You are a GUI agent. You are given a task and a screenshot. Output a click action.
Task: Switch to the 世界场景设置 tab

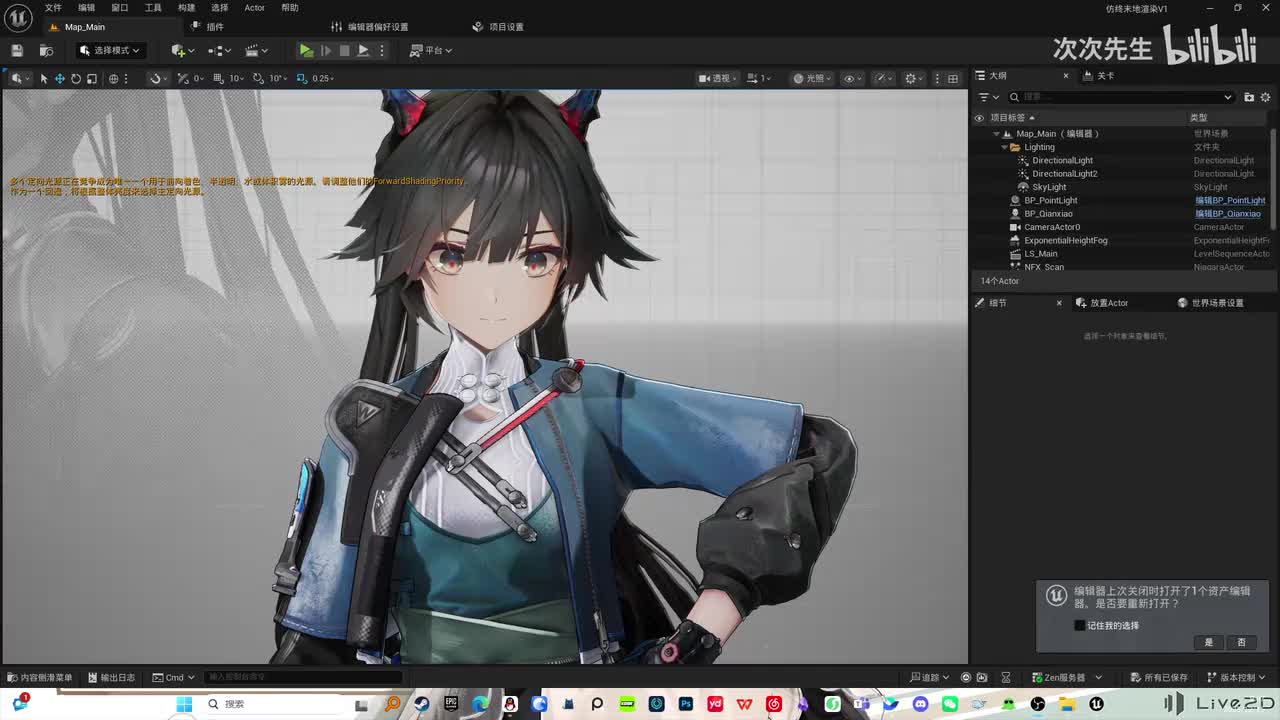coord(1210,303)
